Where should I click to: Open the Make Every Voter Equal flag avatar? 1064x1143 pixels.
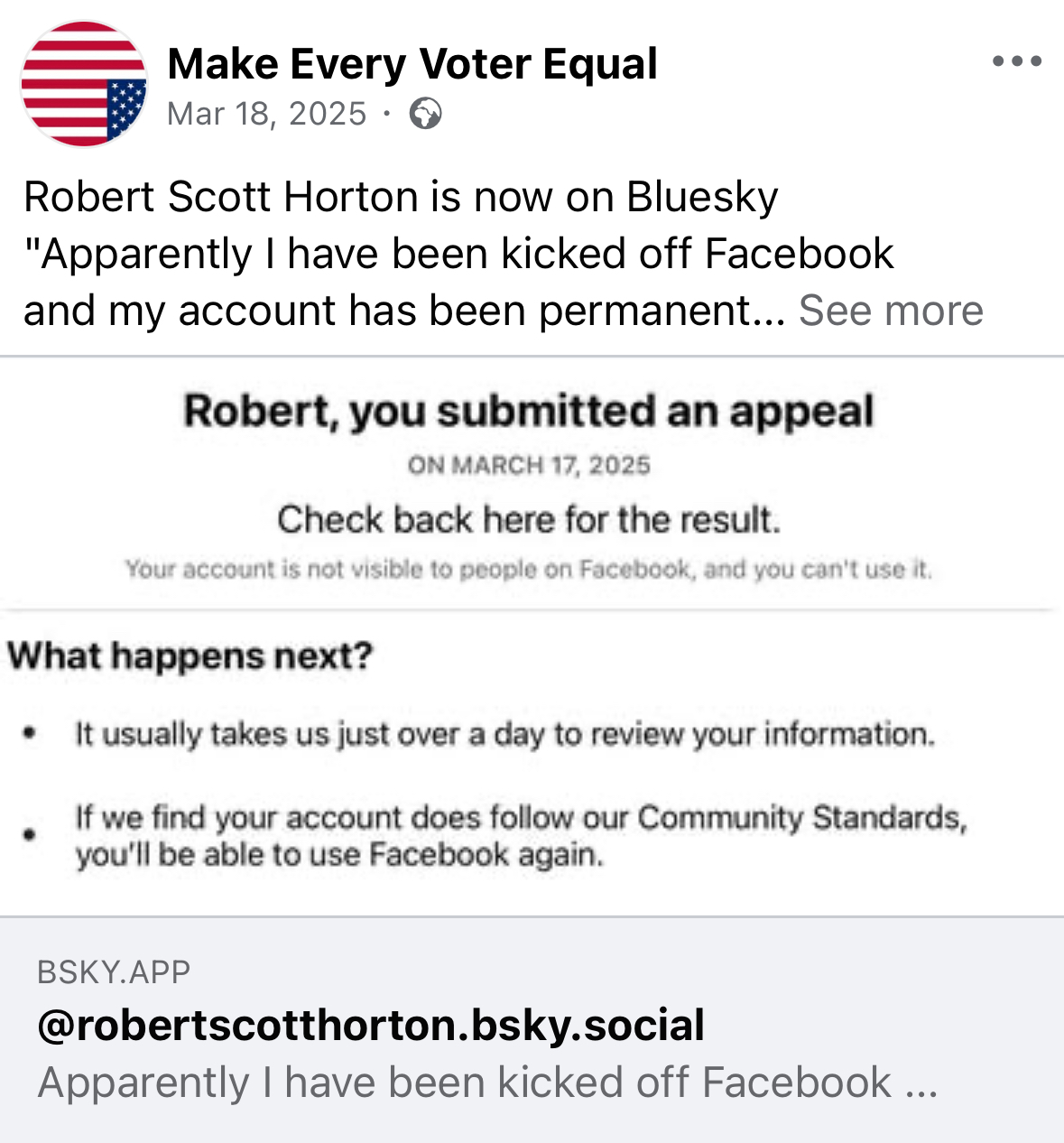tap(84, 83)
